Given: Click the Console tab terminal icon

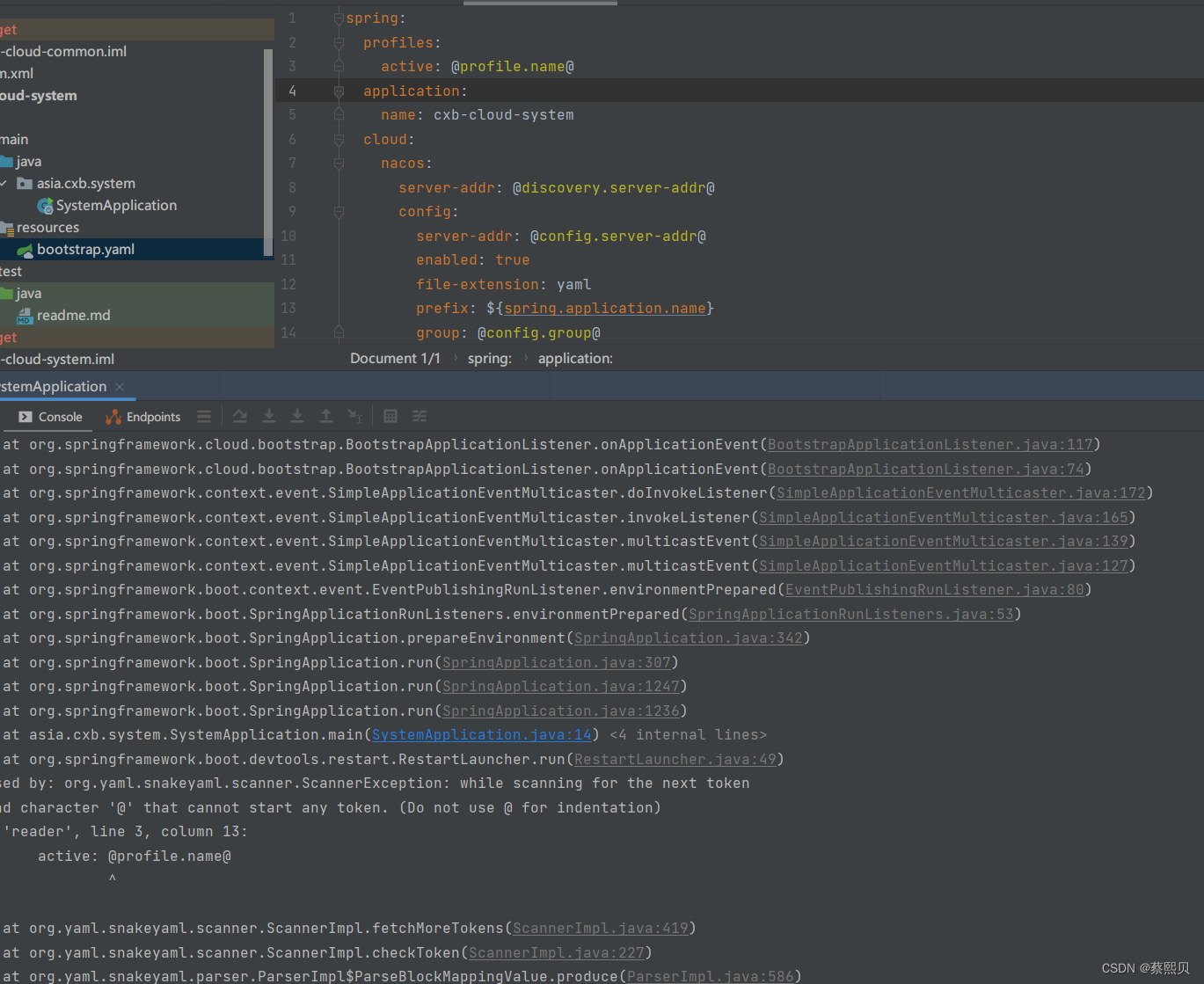Looking at the screenshot, I should tap(26, 417).
